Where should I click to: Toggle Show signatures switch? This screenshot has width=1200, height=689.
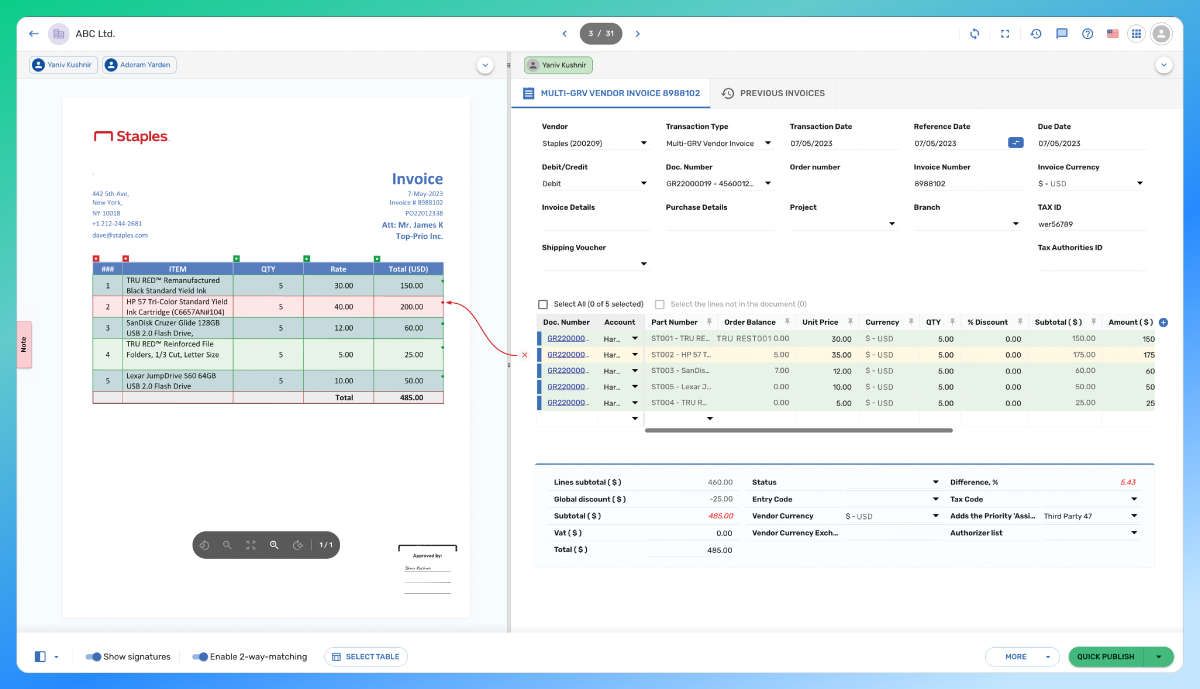[x=93, y=657]
